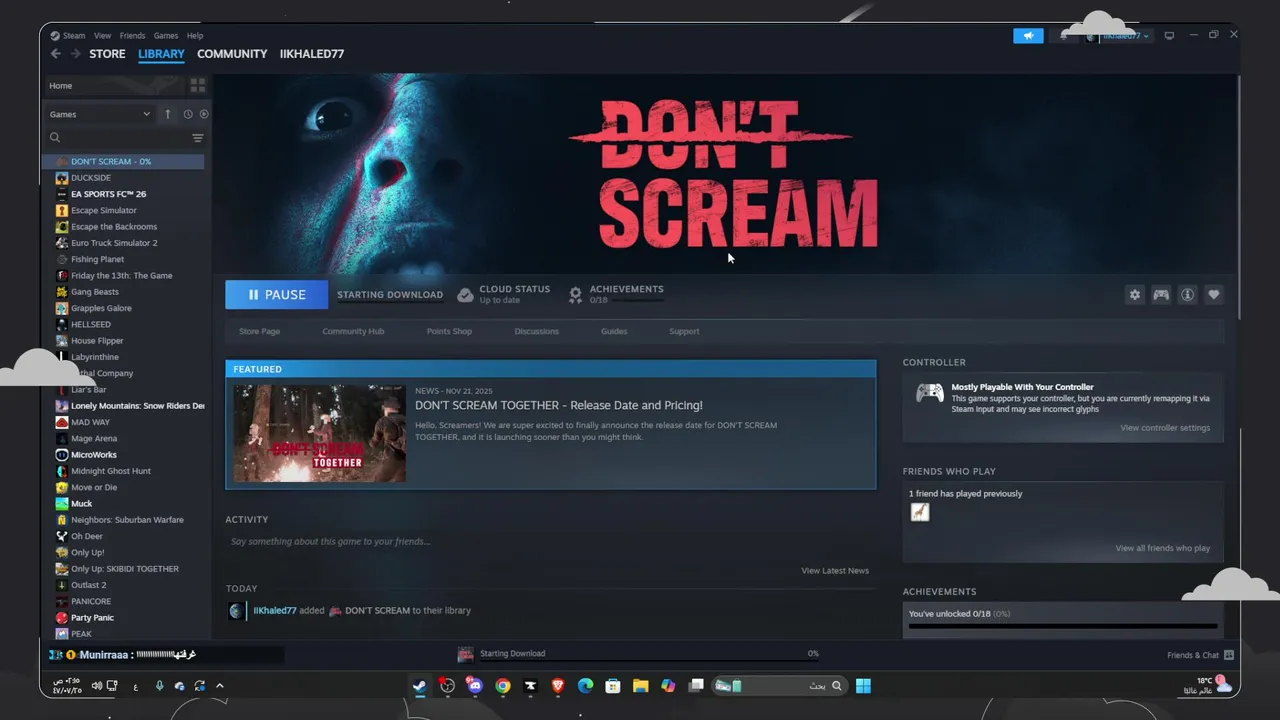Open the IIKHALED77 profile tab
Screen dimensions: 1280x720
[x=312, y=54]
